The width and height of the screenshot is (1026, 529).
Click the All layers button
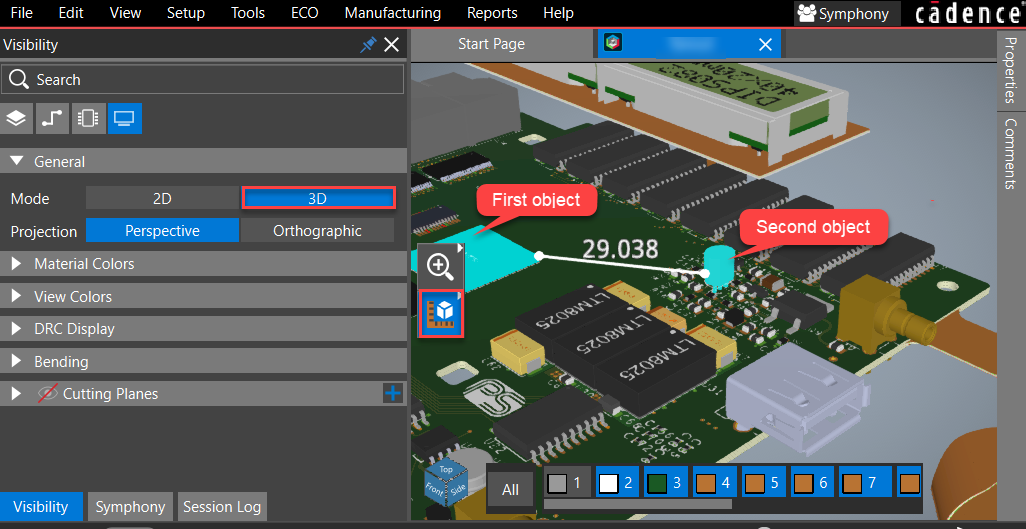[x=510, y=489]
